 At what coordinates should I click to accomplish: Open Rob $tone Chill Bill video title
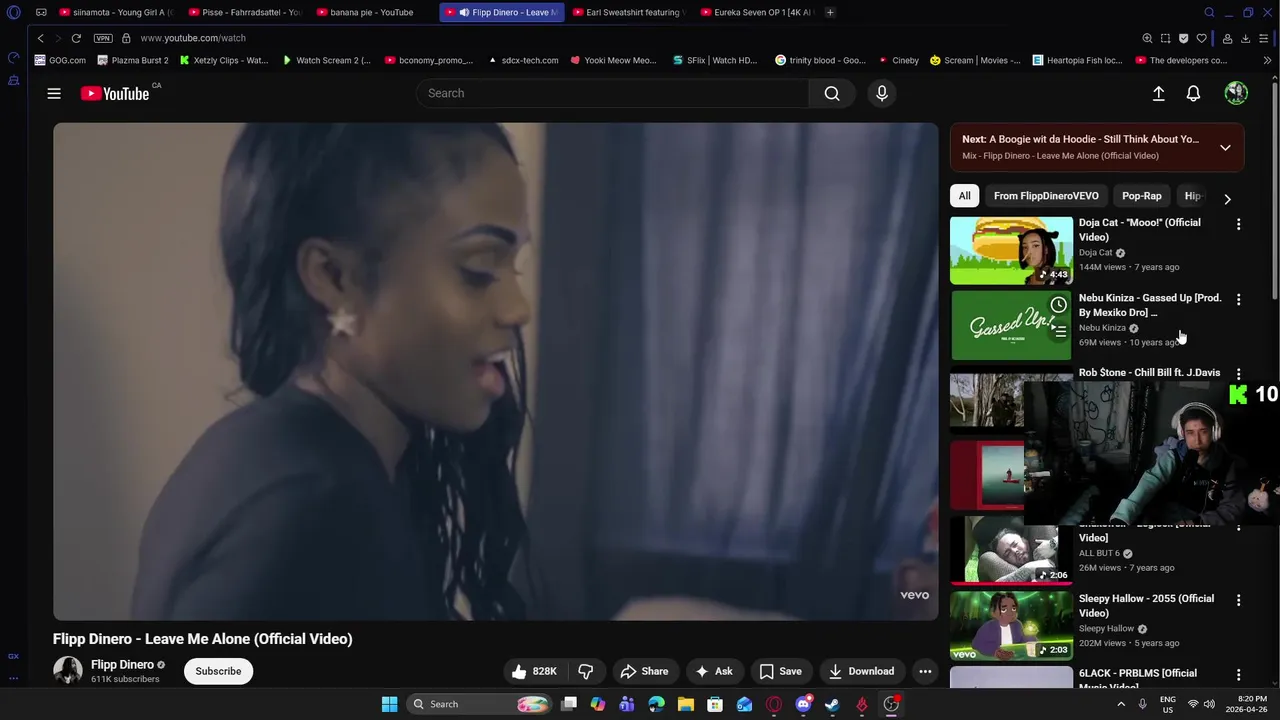click(1149, 372)
